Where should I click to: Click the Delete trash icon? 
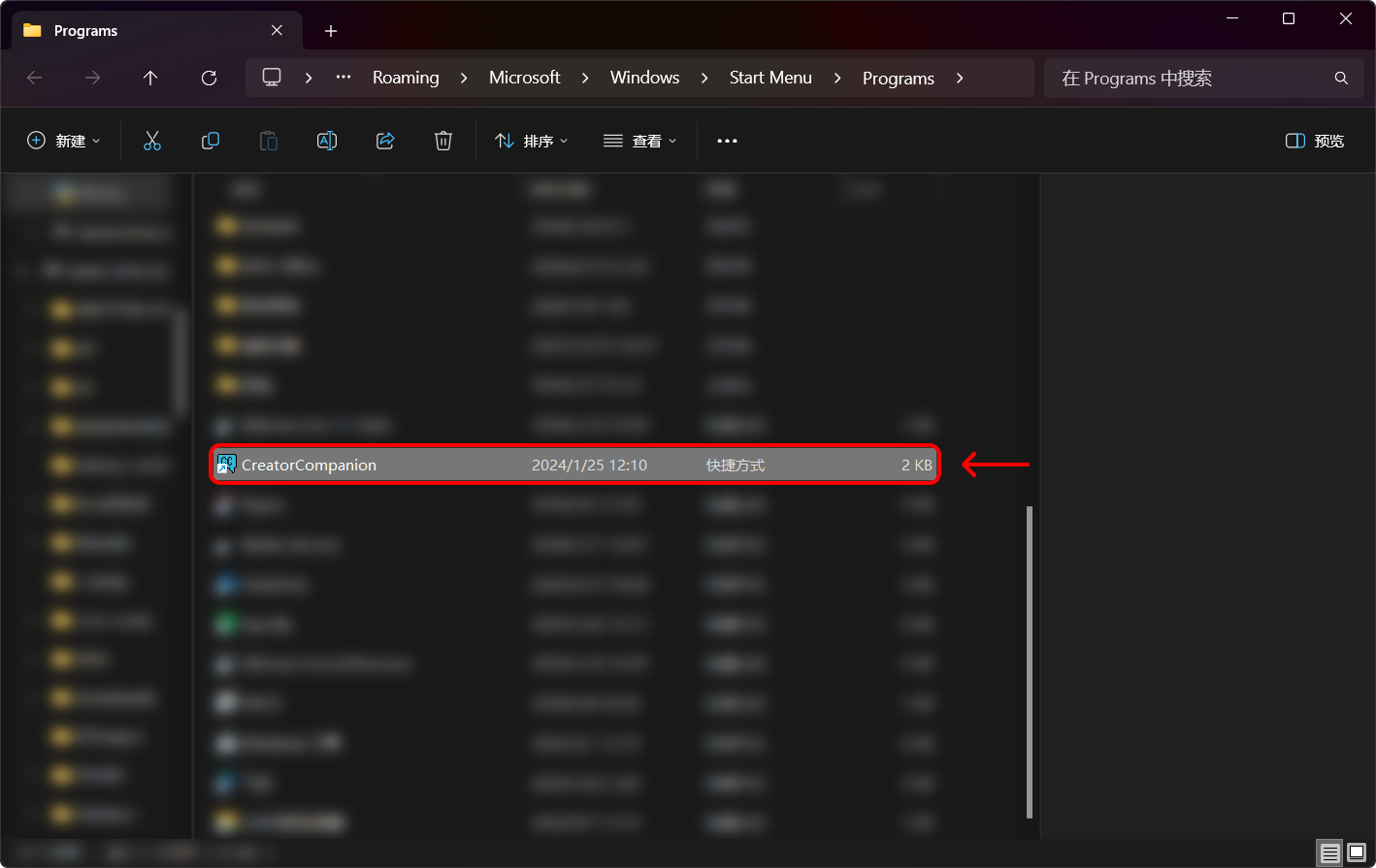443,141
